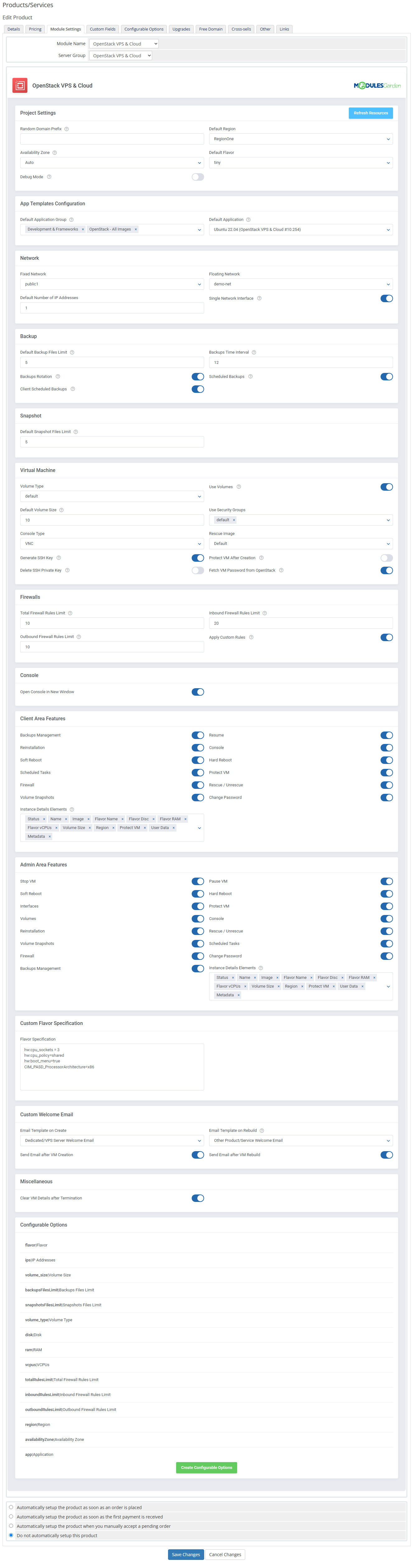Remove the Development & Frameworks tag
Screen dimensions: 412x1568
pyautogui.click(x=83, y=230)
